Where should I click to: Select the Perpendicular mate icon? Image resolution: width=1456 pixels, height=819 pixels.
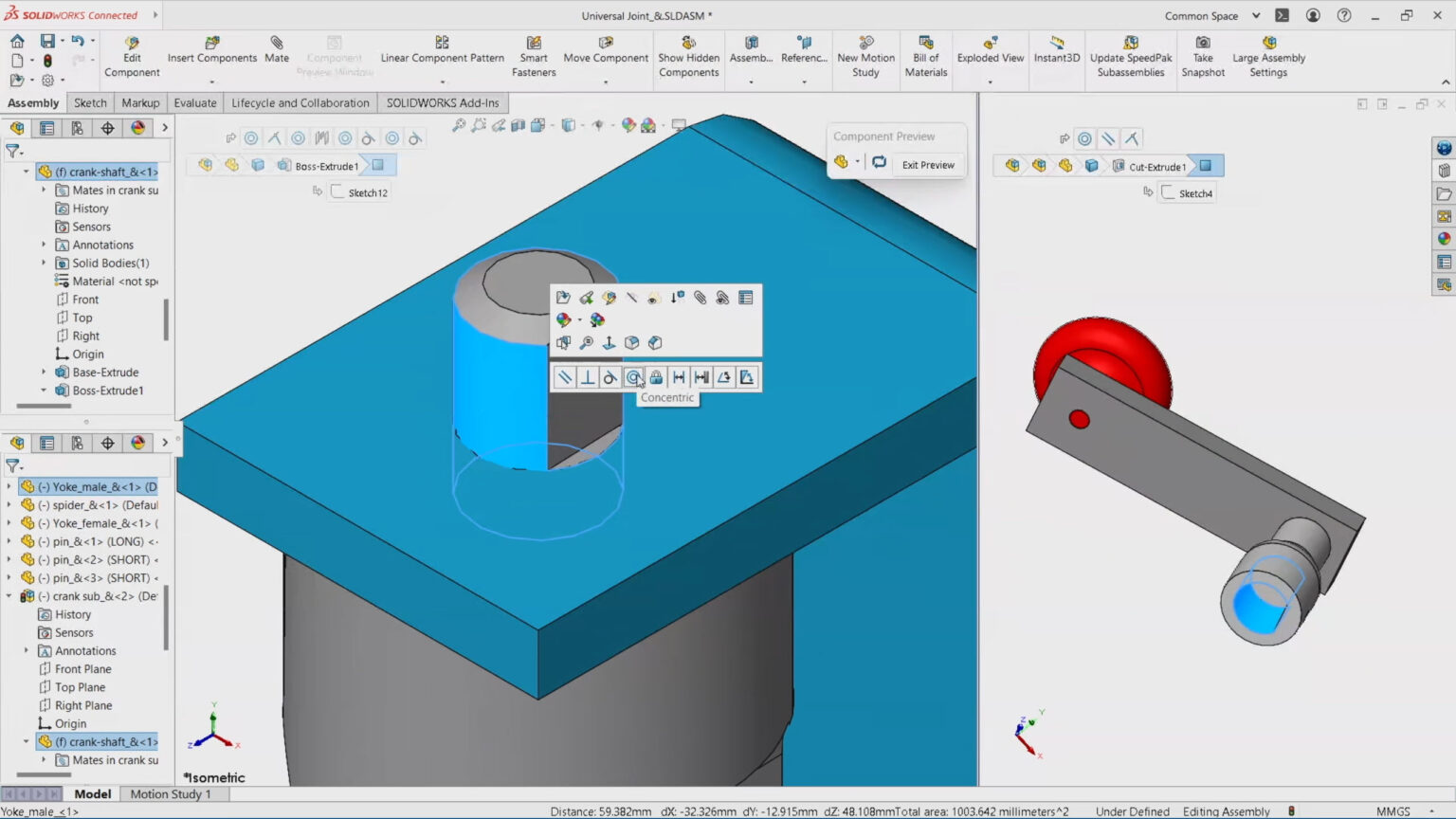(588, 376)
